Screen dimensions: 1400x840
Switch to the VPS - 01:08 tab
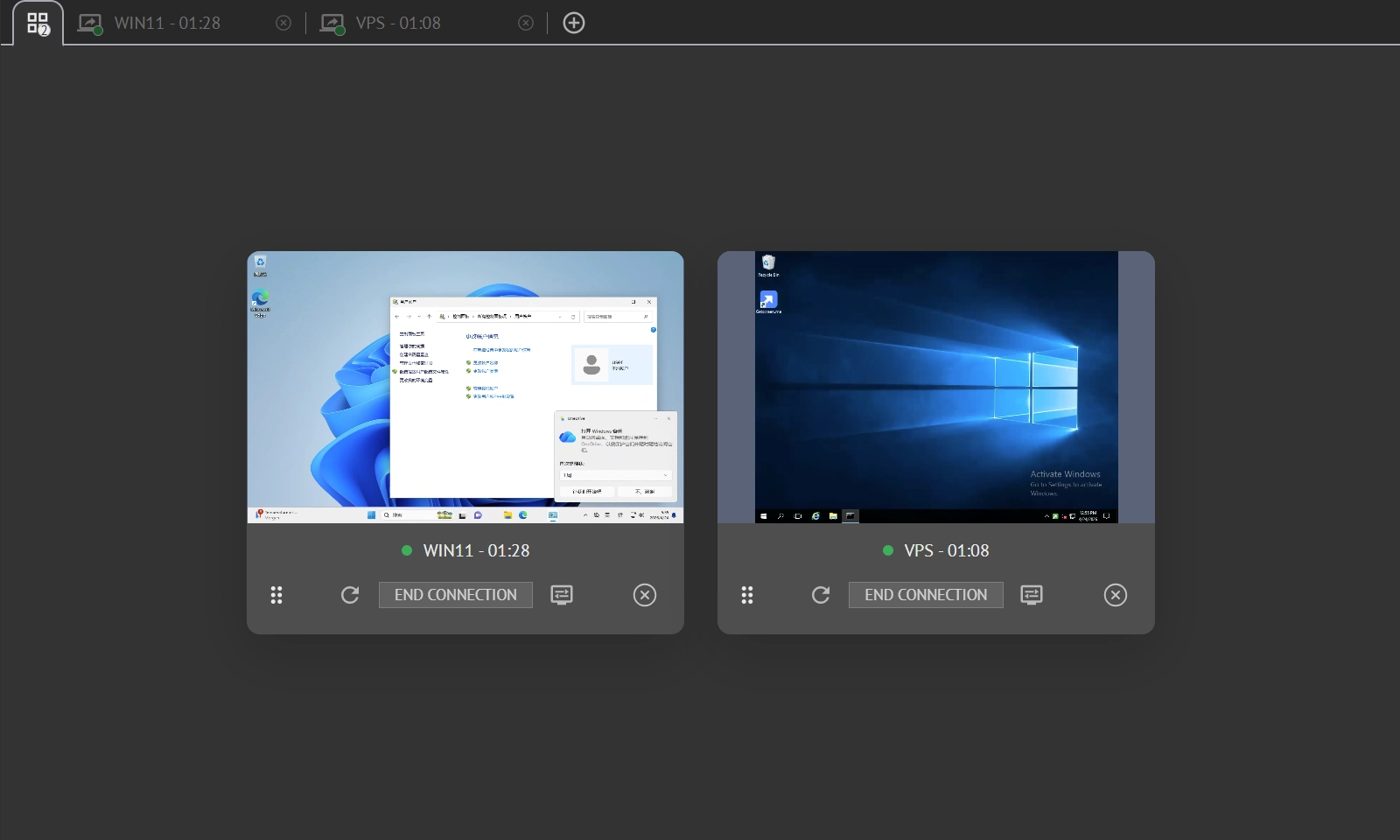pos(397,24)
